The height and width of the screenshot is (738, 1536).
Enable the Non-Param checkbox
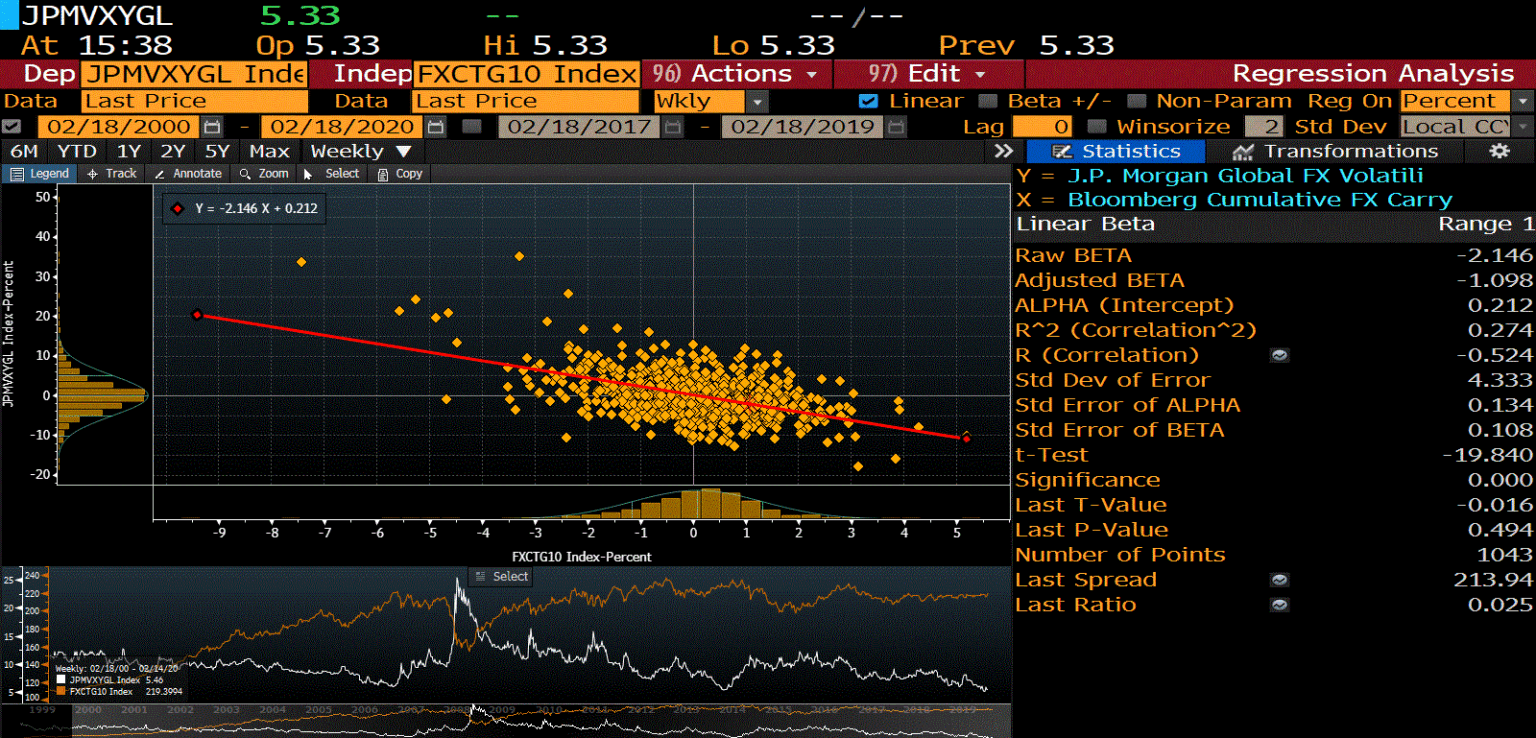pyautogui.click(x=1136, y=101)
